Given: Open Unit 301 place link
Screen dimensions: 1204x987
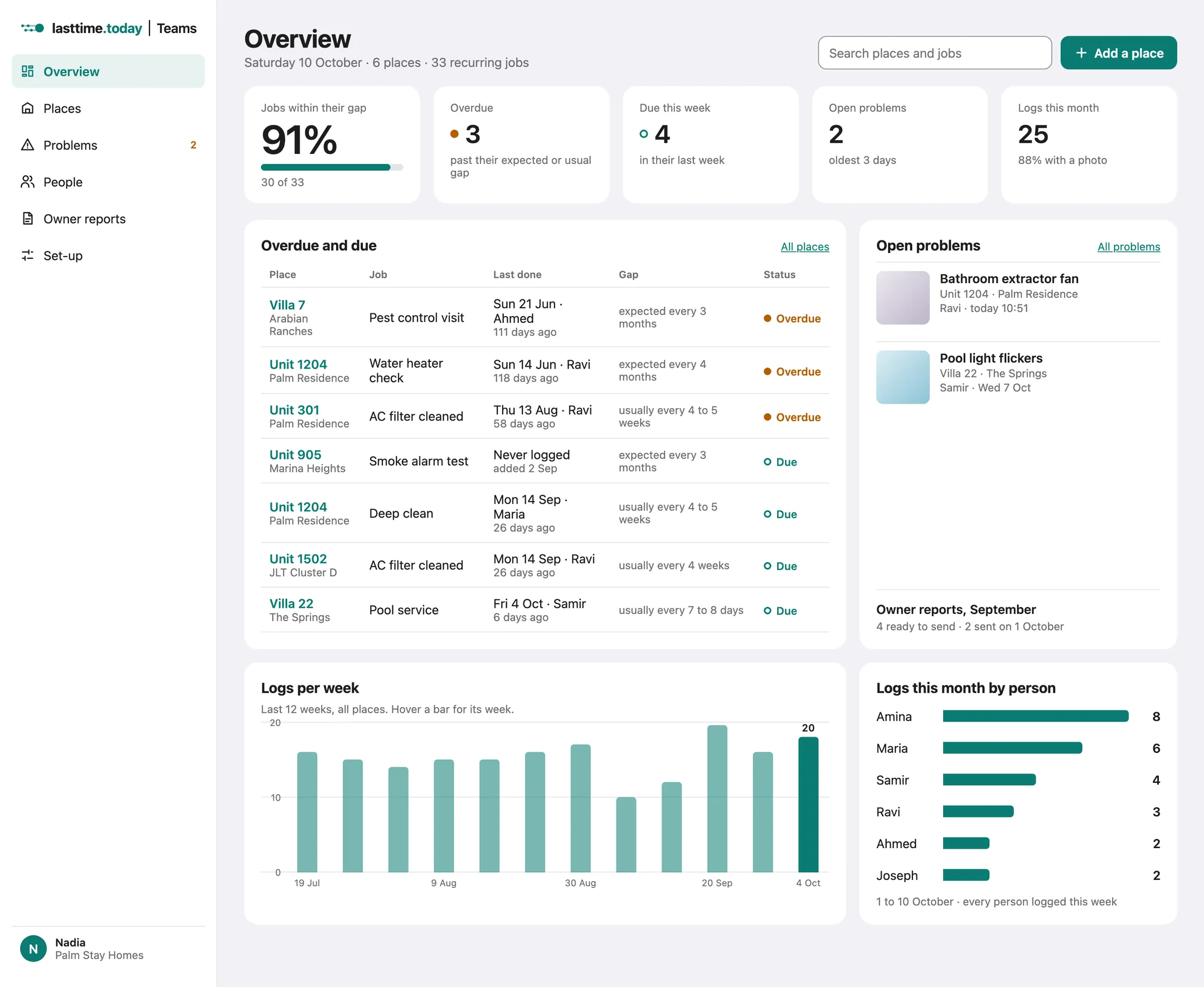Looking at the screenshot, I should [x=294, y=410].
